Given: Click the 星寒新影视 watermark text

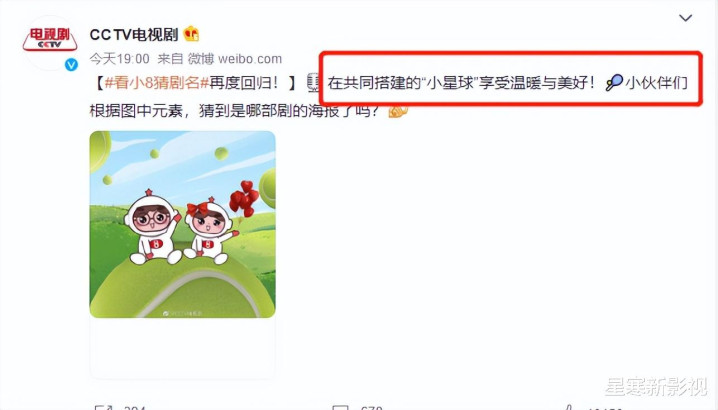Looking at the screenshot, I should coord(656,387).
